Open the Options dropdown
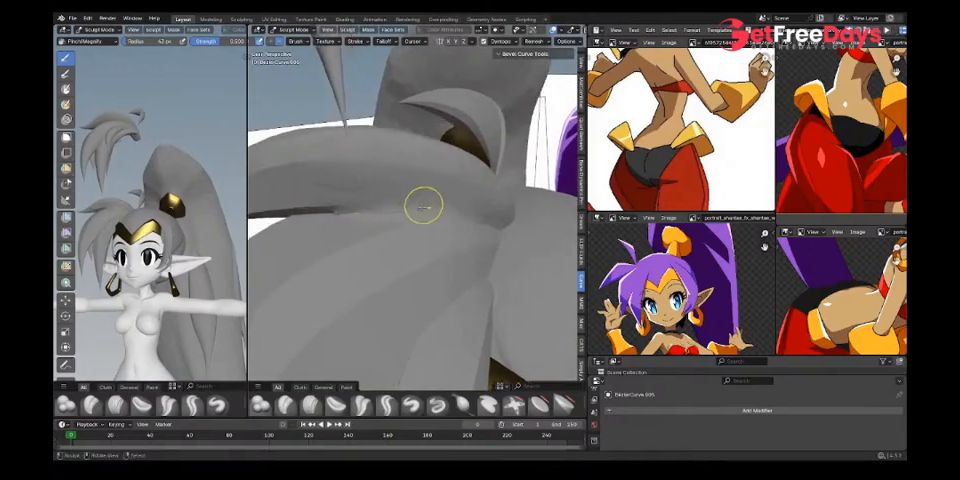Image resolution: width=960 pixels, height=480 pixels. (x=568, y=42)
